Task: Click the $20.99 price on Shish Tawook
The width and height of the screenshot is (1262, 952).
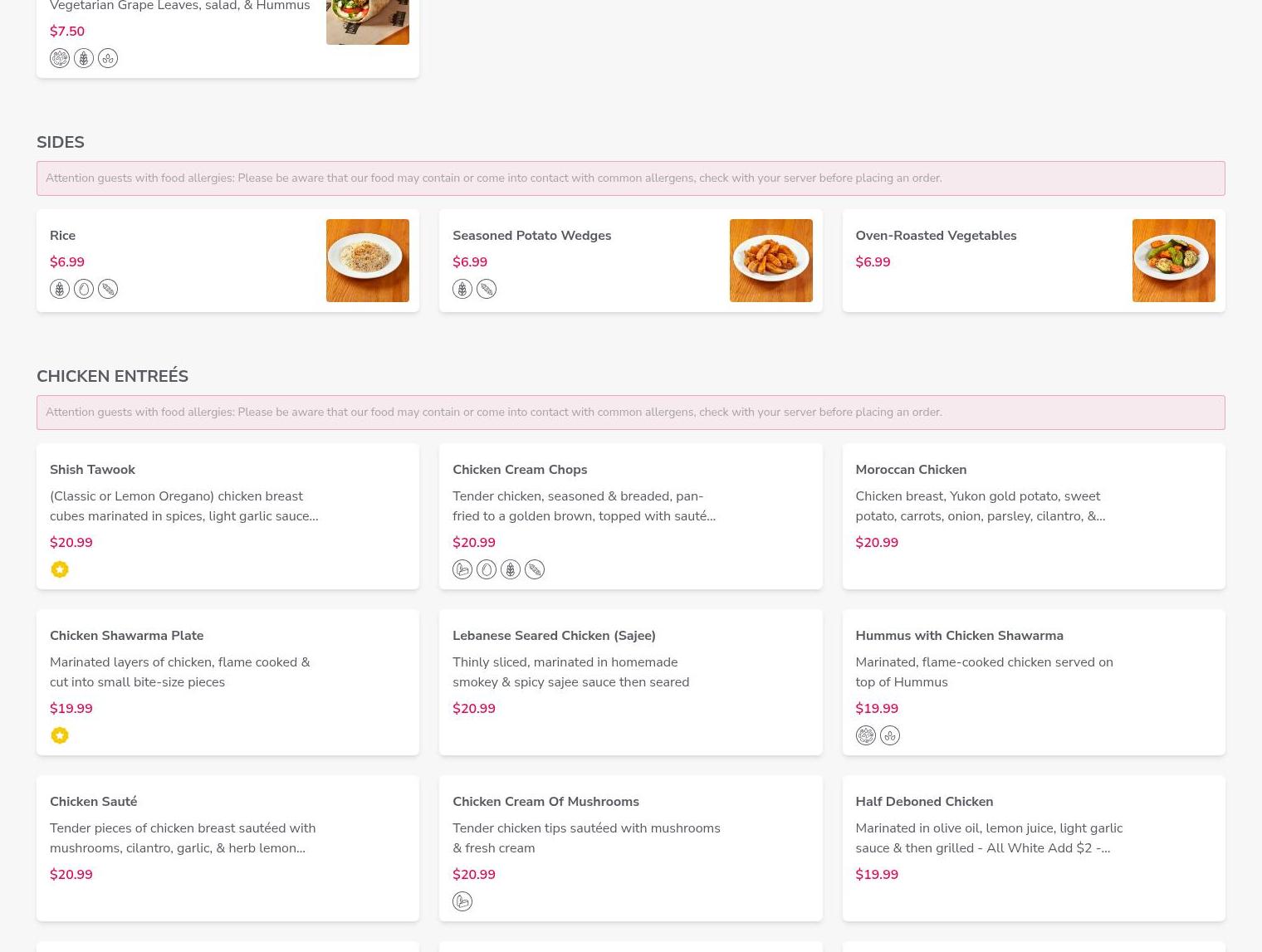Action: point(71,543)
